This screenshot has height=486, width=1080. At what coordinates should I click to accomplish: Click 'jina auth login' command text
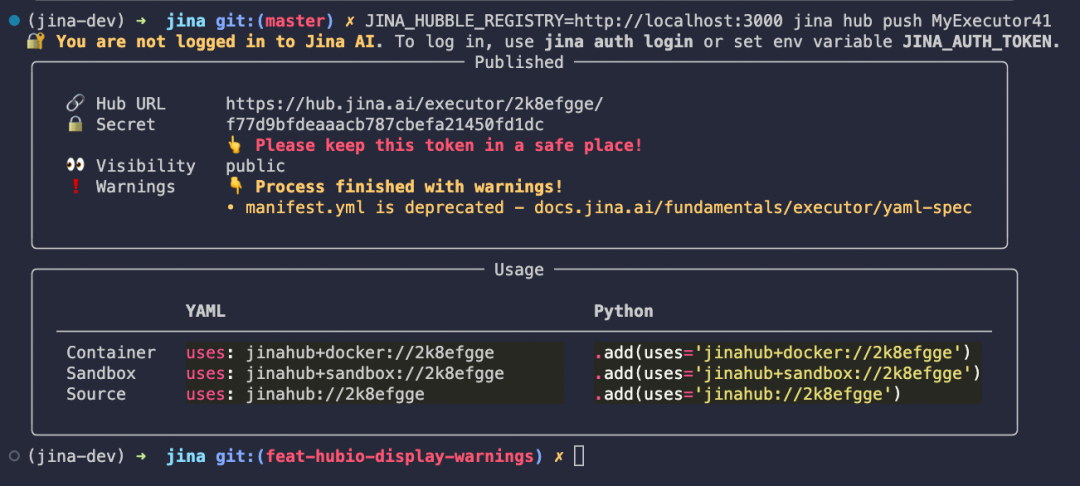click(619, 42)
